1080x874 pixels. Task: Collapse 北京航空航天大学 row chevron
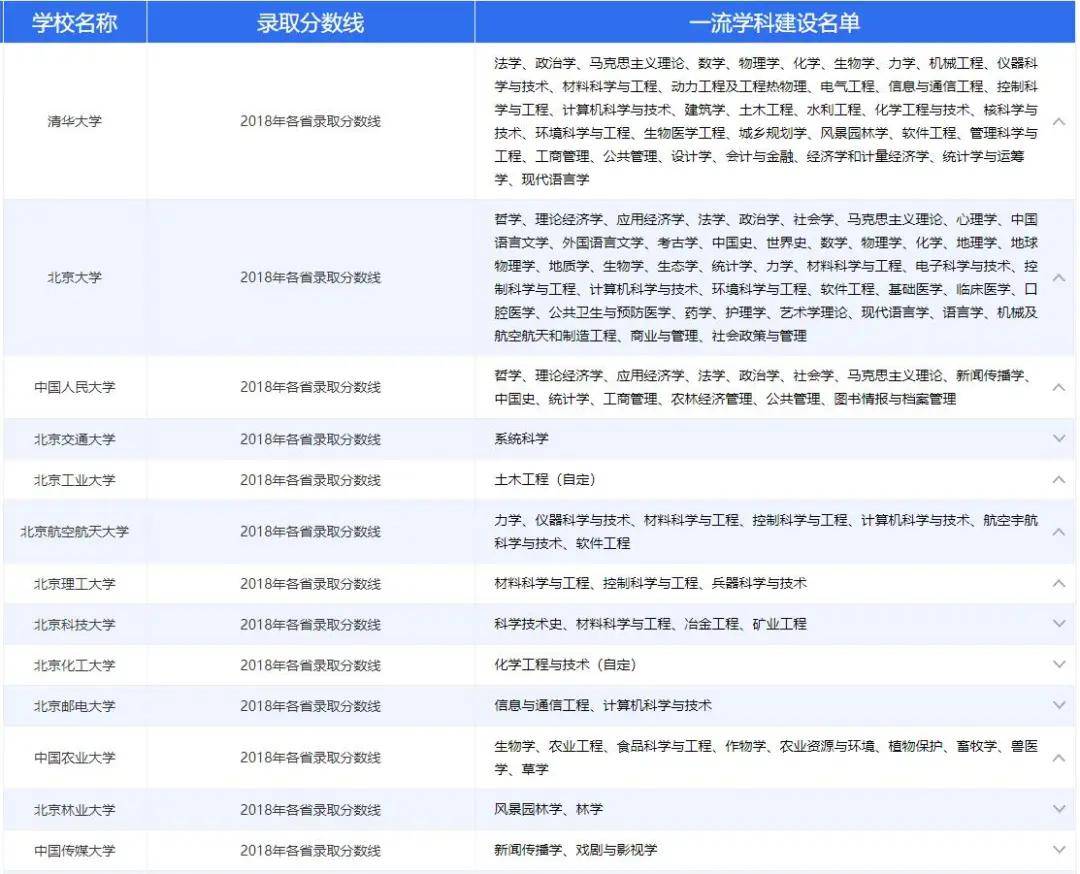point(1059,532)
